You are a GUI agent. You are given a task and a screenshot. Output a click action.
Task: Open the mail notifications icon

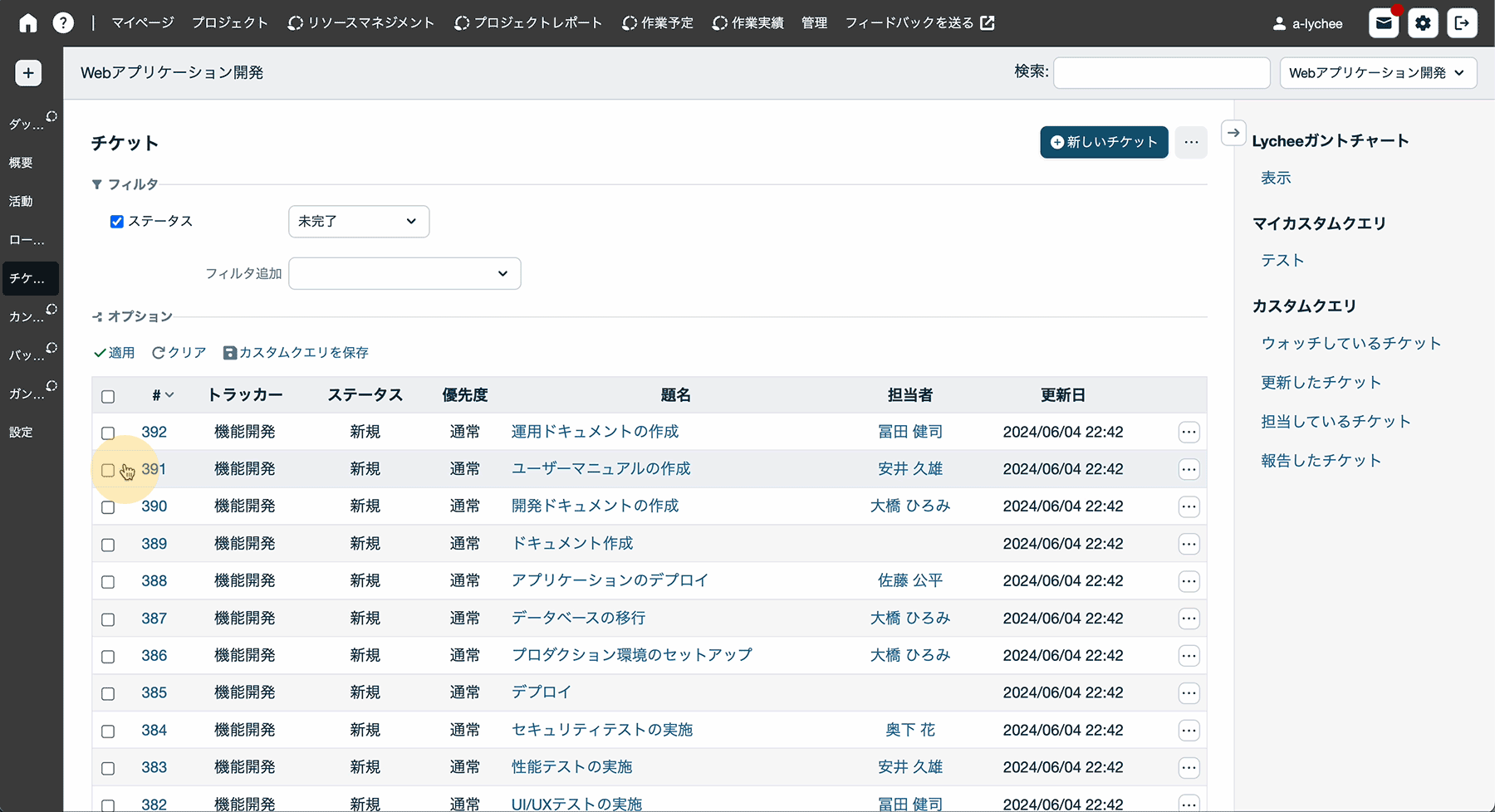pos(1384,23)
